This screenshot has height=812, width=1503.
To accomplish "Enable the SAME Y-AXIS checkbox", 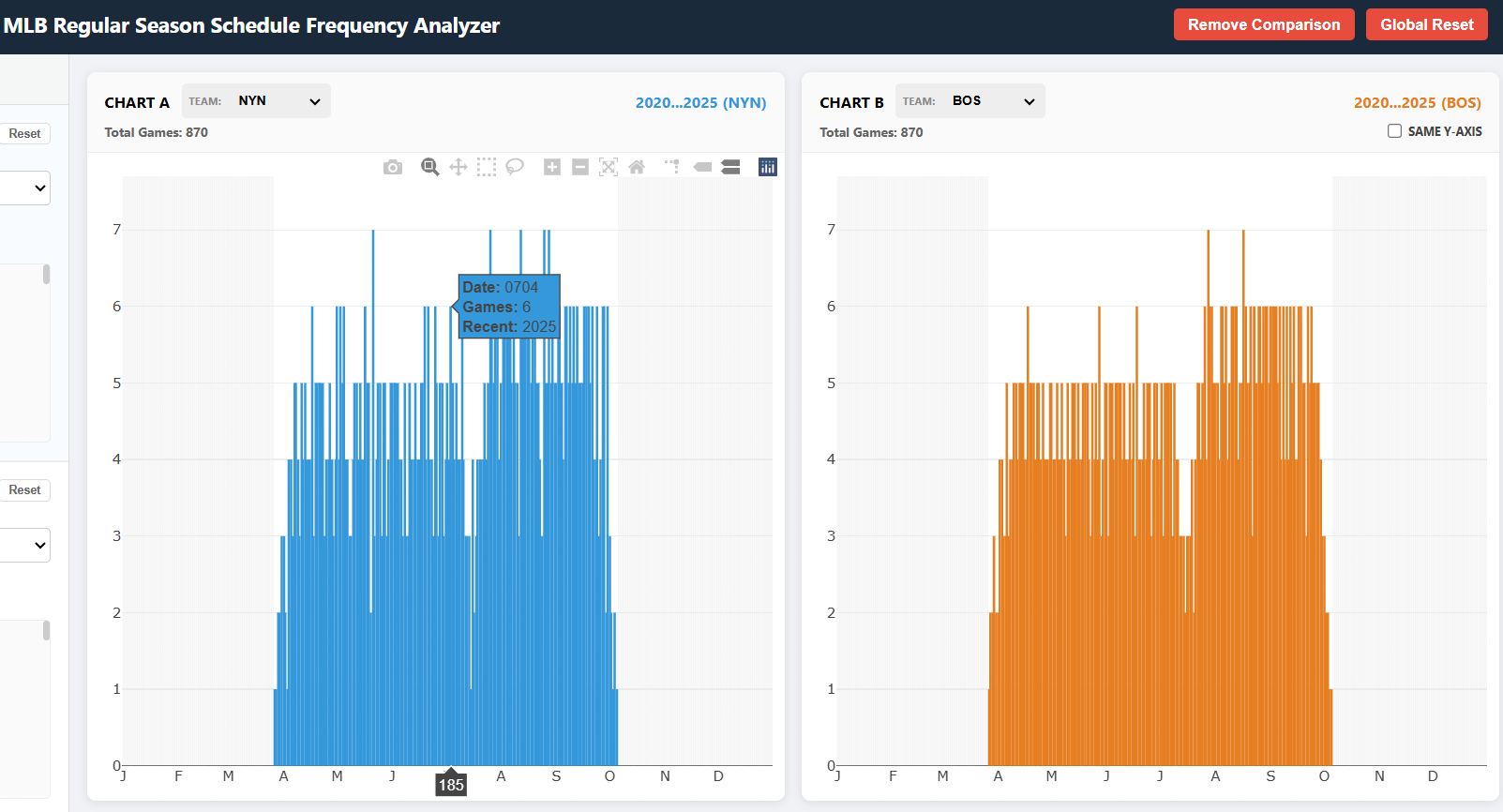I will [1394, 131].
